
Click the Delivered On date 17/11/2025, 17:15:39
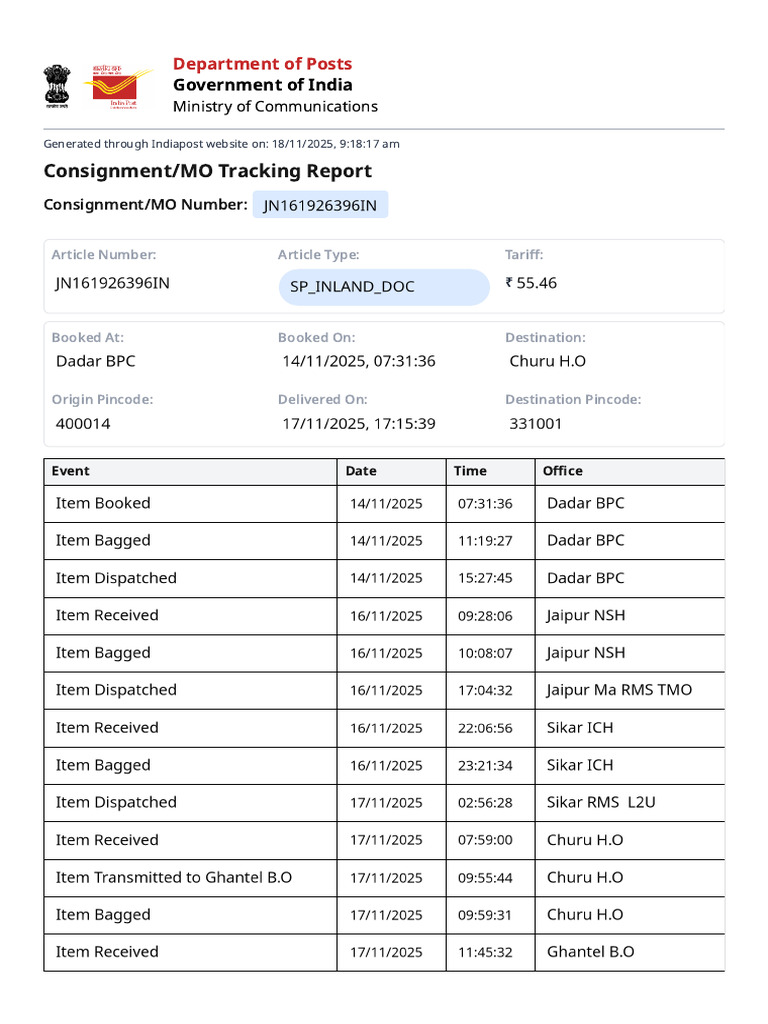(x=359, y=424)
